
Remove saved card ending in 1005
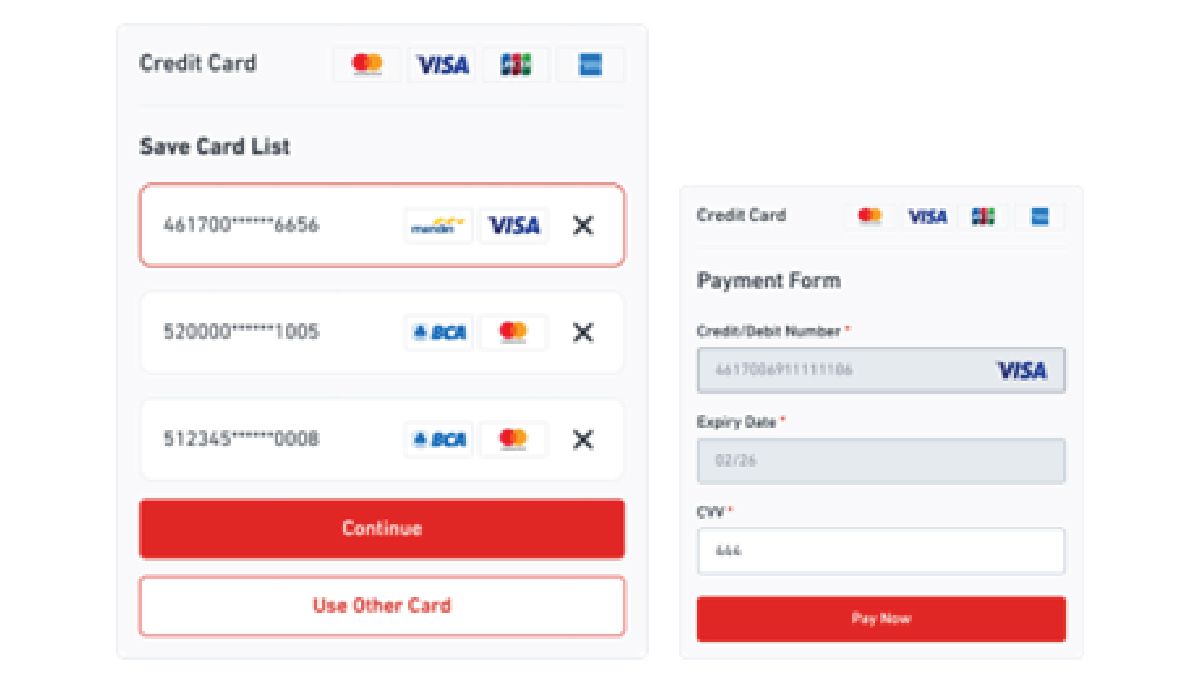(583, 332)
